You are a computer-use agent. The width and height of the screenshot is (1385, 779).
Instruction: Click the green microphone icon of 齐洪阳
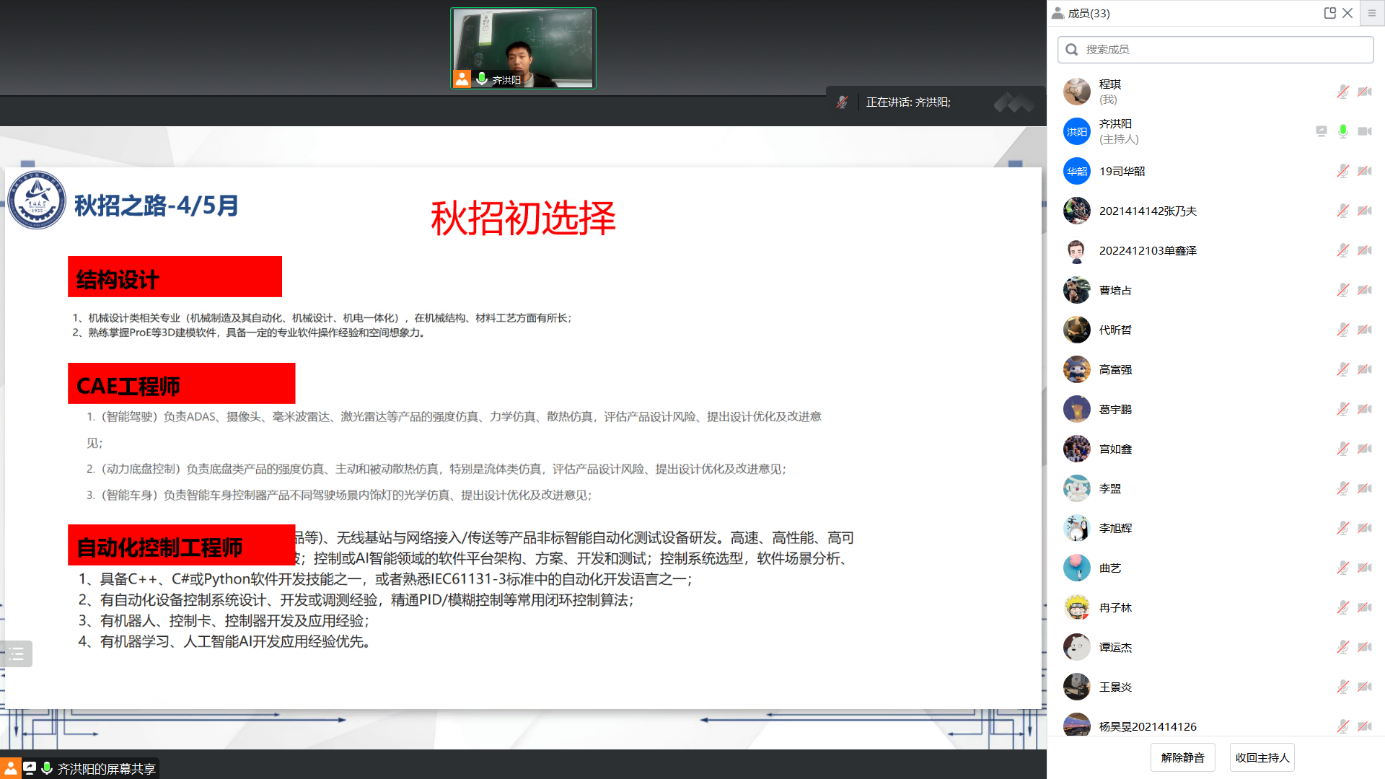click(1343, 131)
